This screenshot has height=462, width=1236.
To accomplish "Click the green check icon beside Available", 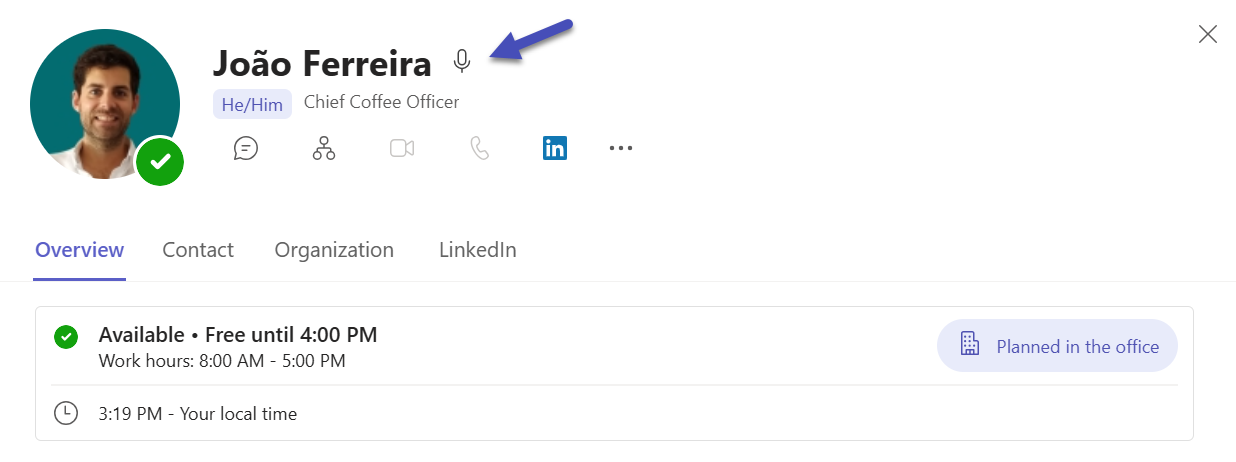I will 66,337.
